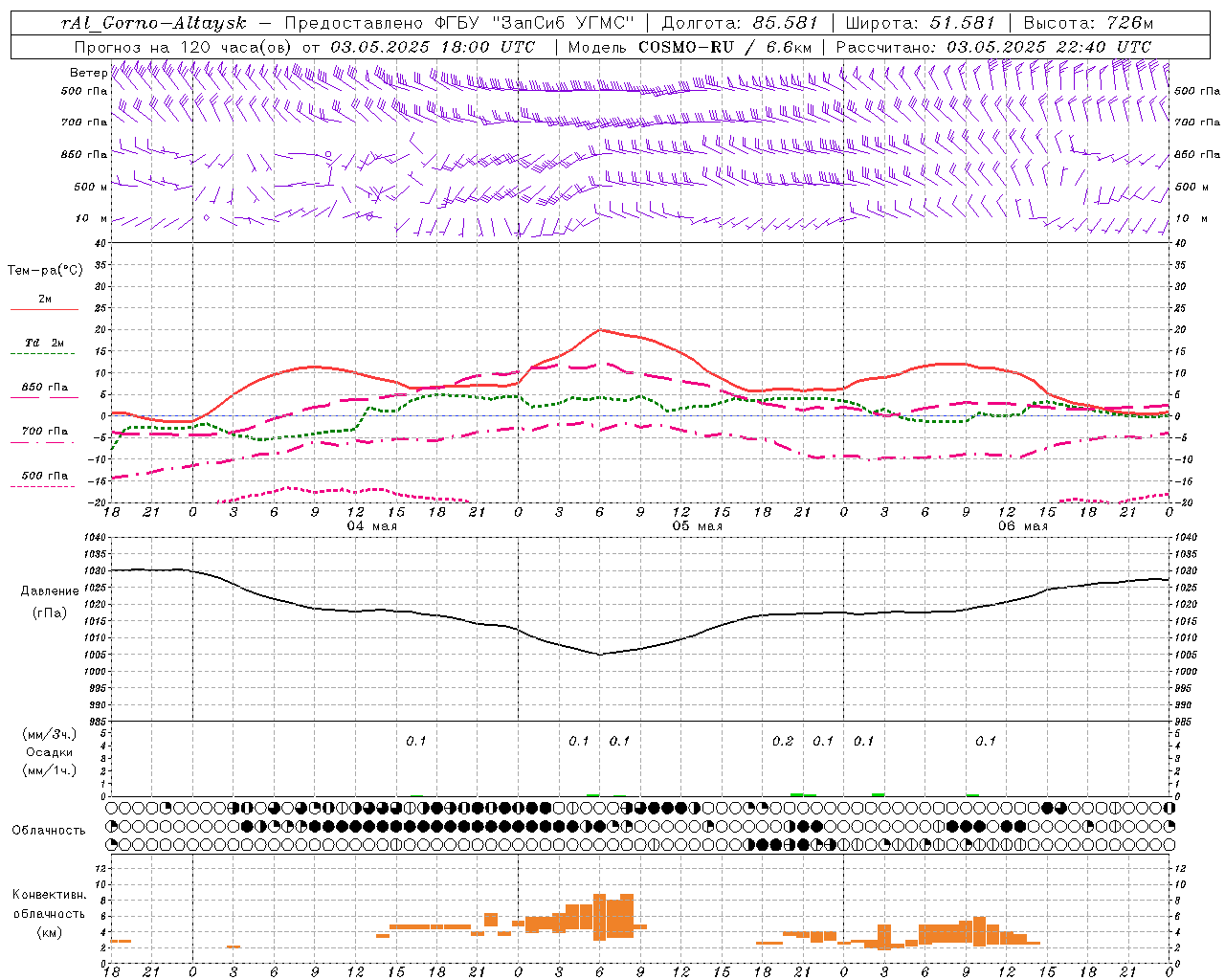This screenshot has width=1225, height=980.
Task: Click the 06 мая date label
Action: [x=1022, y=526]
